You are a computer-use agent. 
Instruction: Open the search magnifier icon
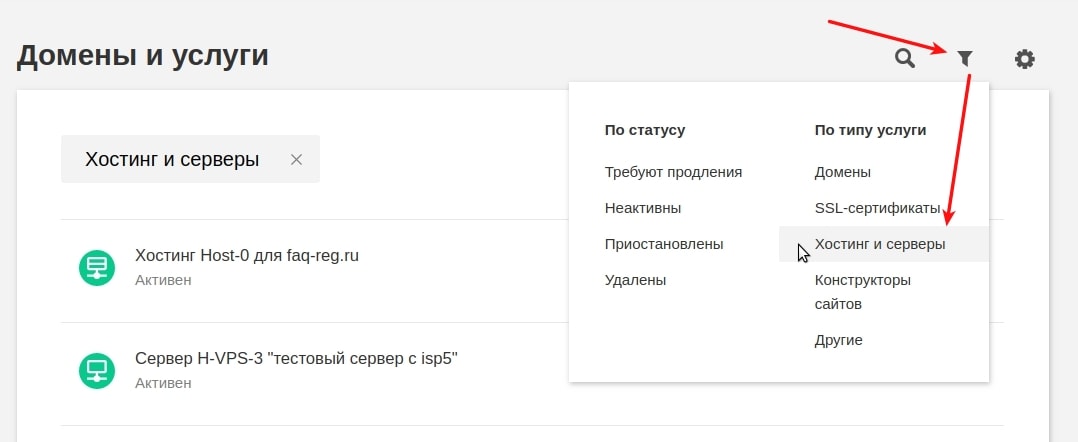tap(905, 59)
